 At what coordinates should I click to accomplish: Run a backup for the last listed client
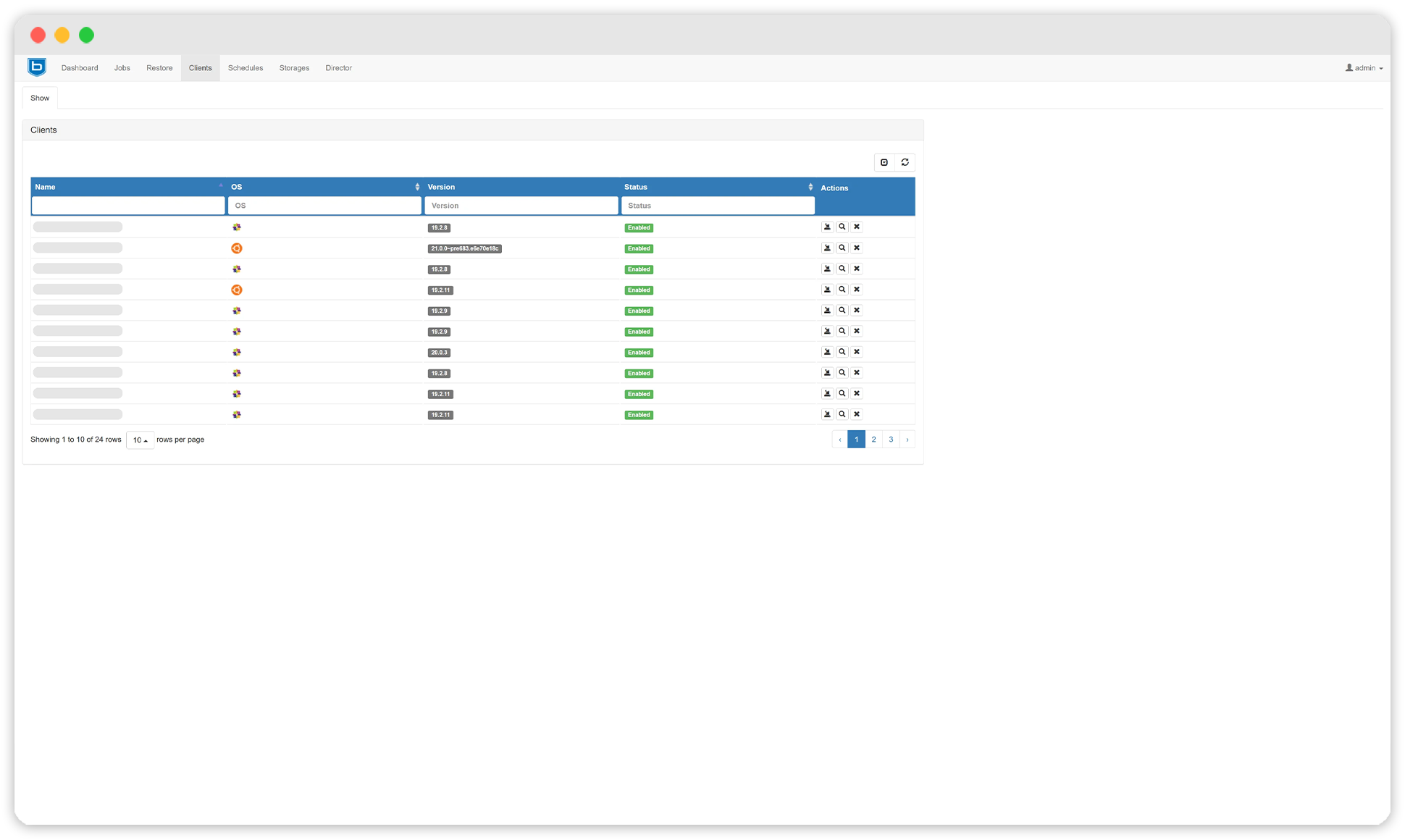(x=827, y=413)
